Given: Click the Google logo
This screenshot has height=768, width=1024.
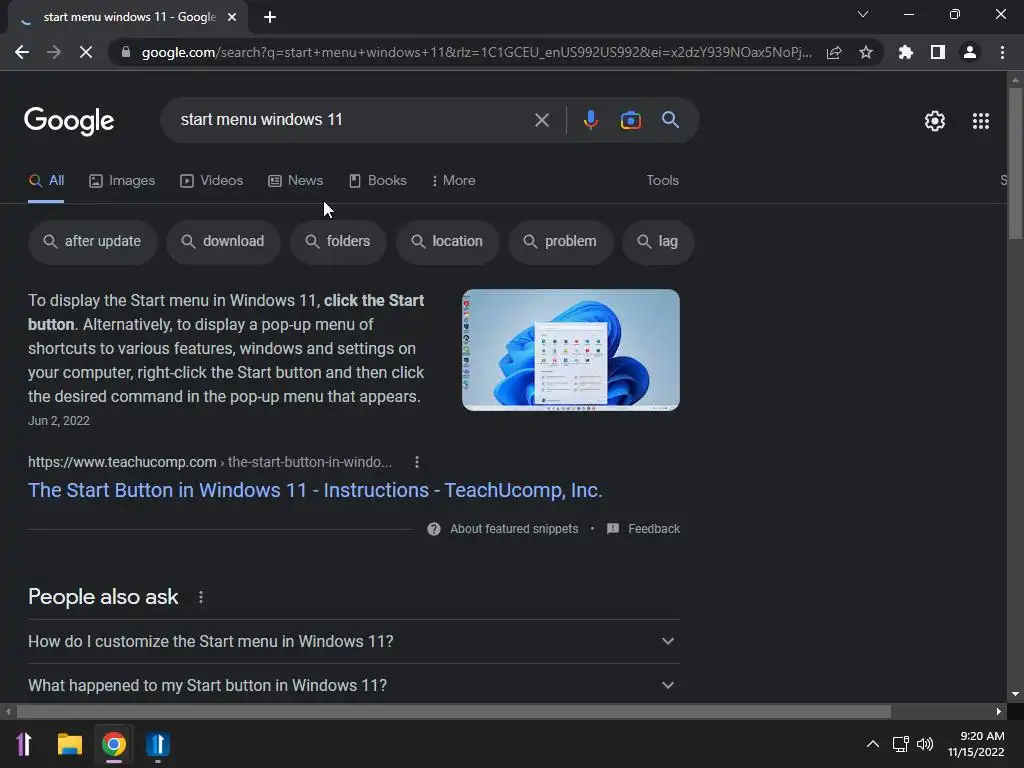Looking at the screenshot, I should [x=69, y=121].
